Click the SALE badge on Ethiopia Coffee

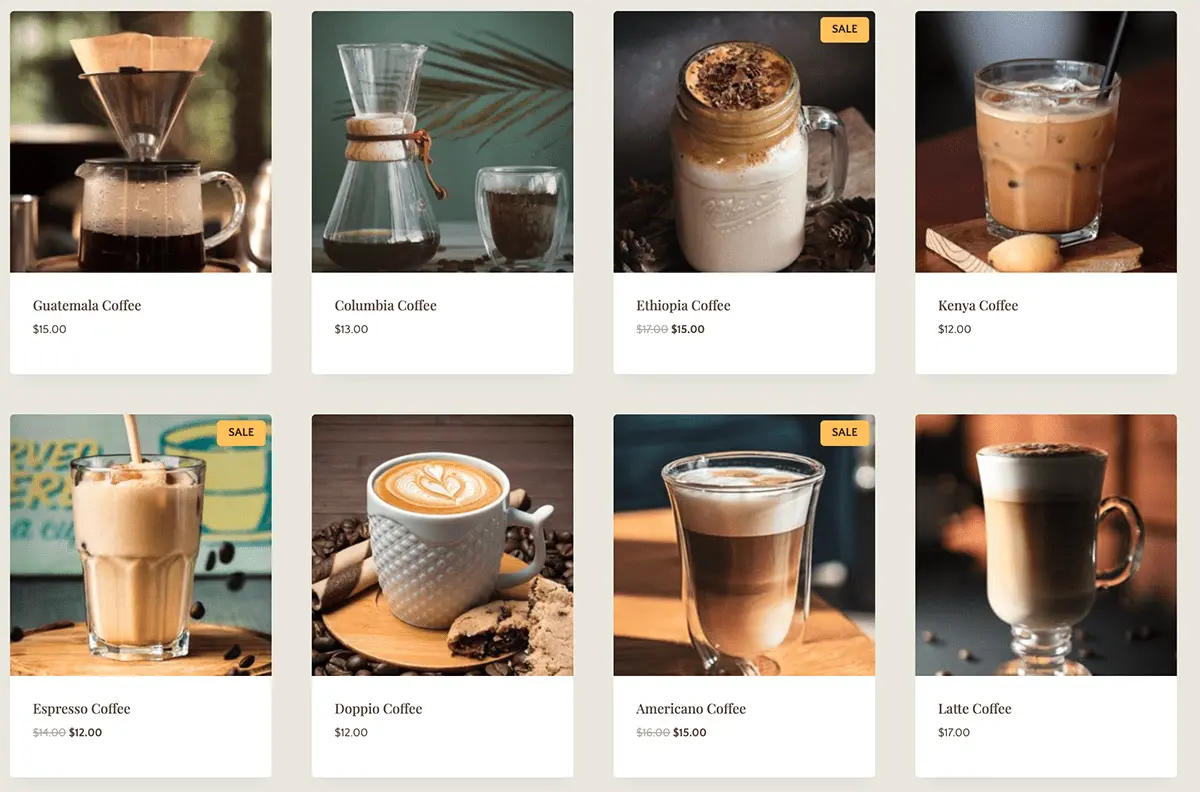click(845, 29)
